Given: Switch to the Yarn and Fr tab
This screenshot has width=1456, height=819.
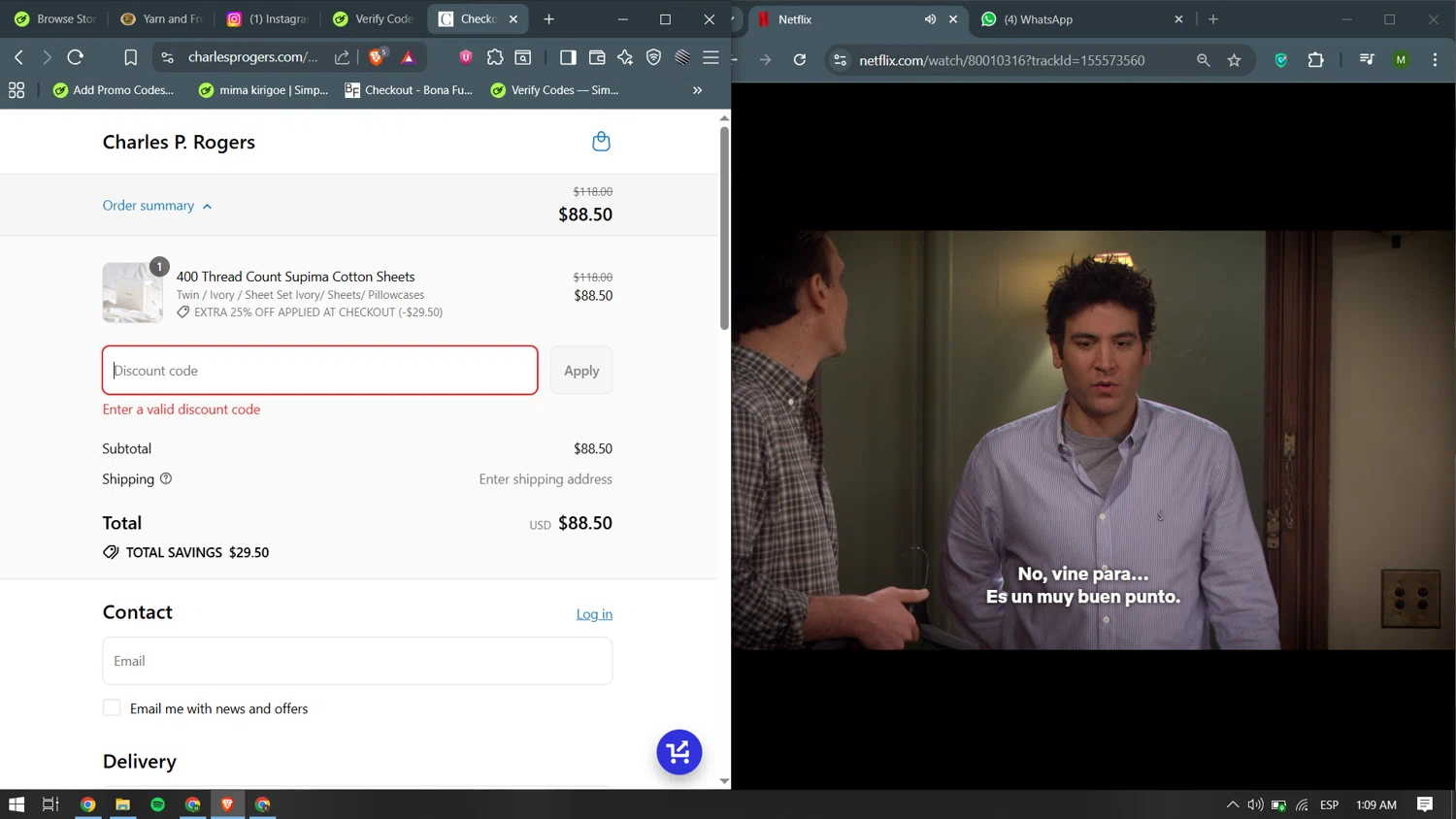Looking at the screenshot, I should [161, 19].
